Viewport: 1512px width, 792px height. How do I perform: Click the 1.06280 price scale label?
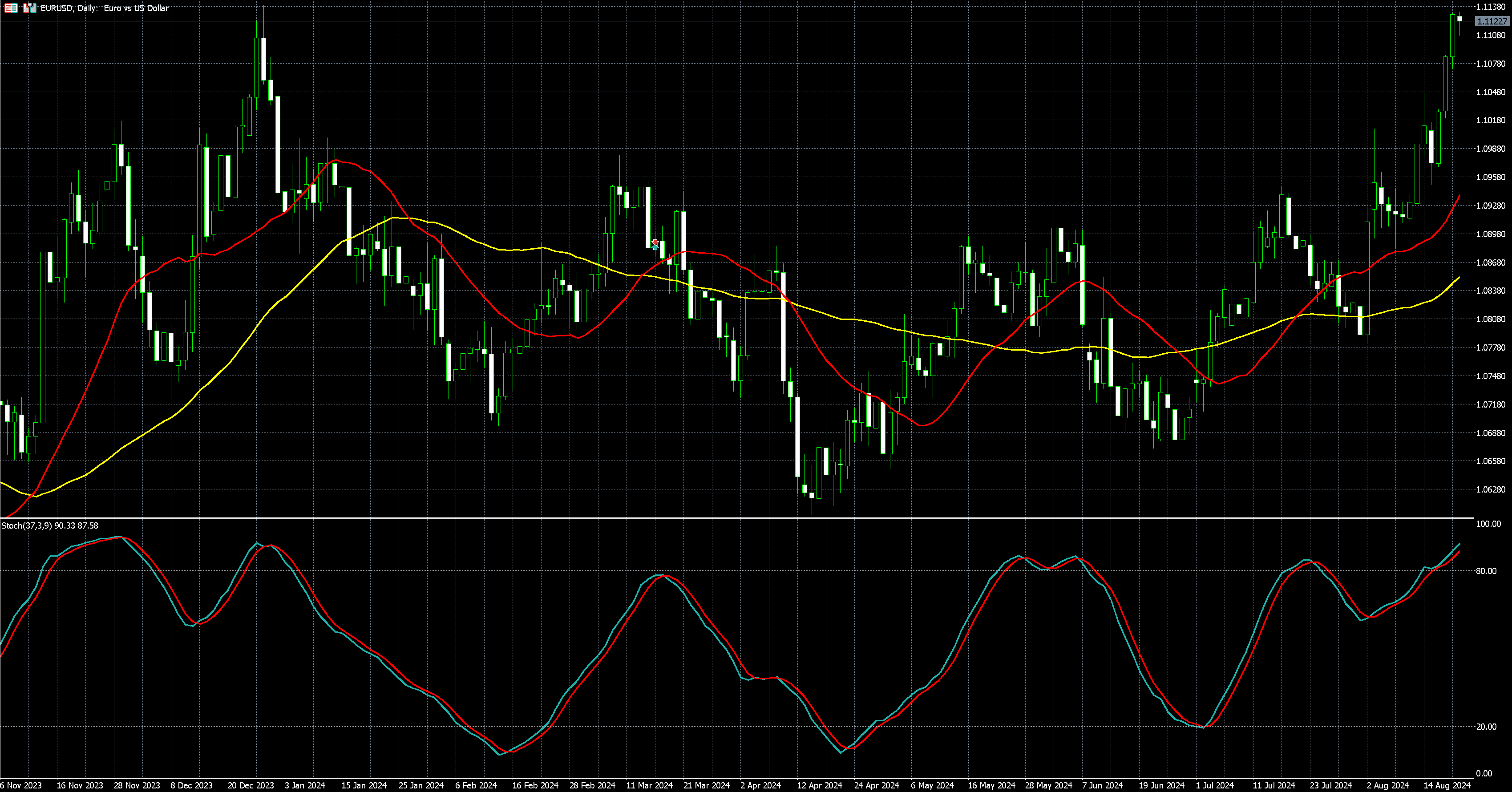[1490, 489]
